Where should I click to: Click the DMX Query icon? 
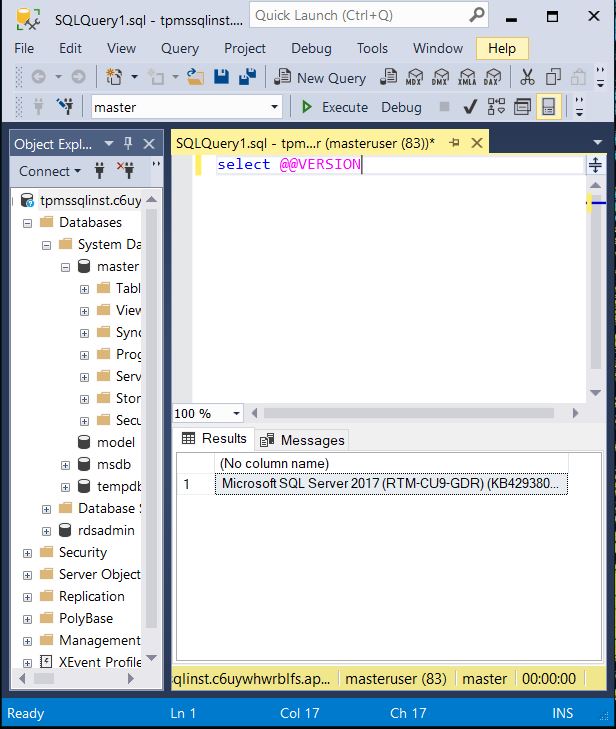click(440, 77)
